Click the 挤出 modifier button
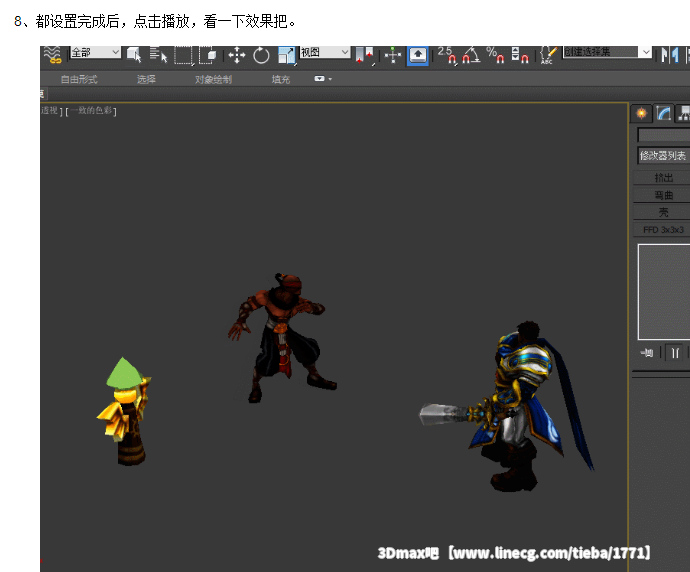Image resolution: width=690 pixels, height=572 pixels. [x=662, y=178]
